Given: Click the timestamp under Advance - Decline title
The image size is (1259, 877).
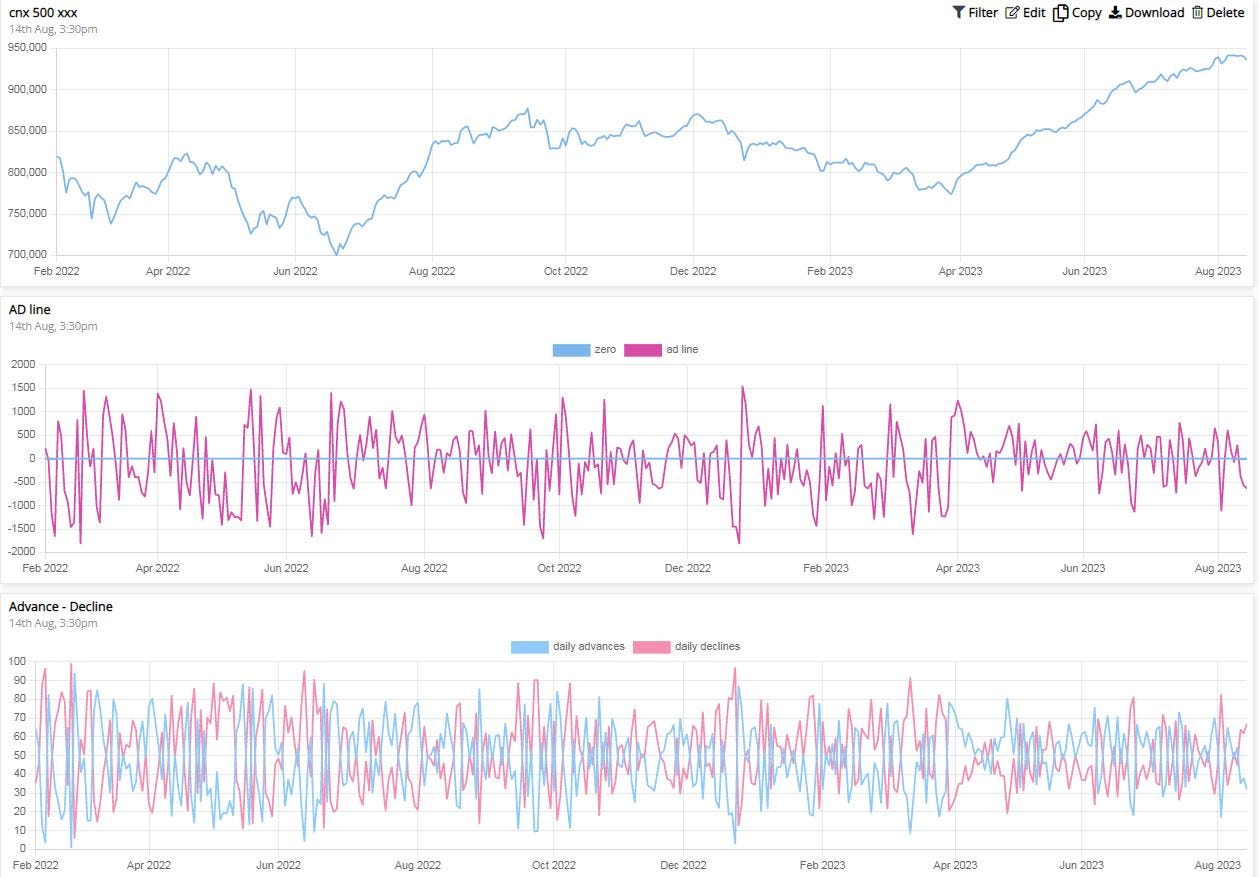Looking at the screenshot, I should click(x=53, y=623).
